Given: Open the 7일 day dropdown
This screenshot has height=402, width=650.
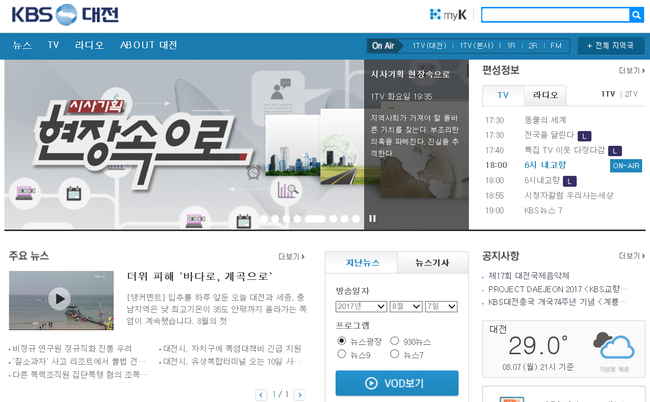Looking at the screenshot, I should (x=440, y=306).
